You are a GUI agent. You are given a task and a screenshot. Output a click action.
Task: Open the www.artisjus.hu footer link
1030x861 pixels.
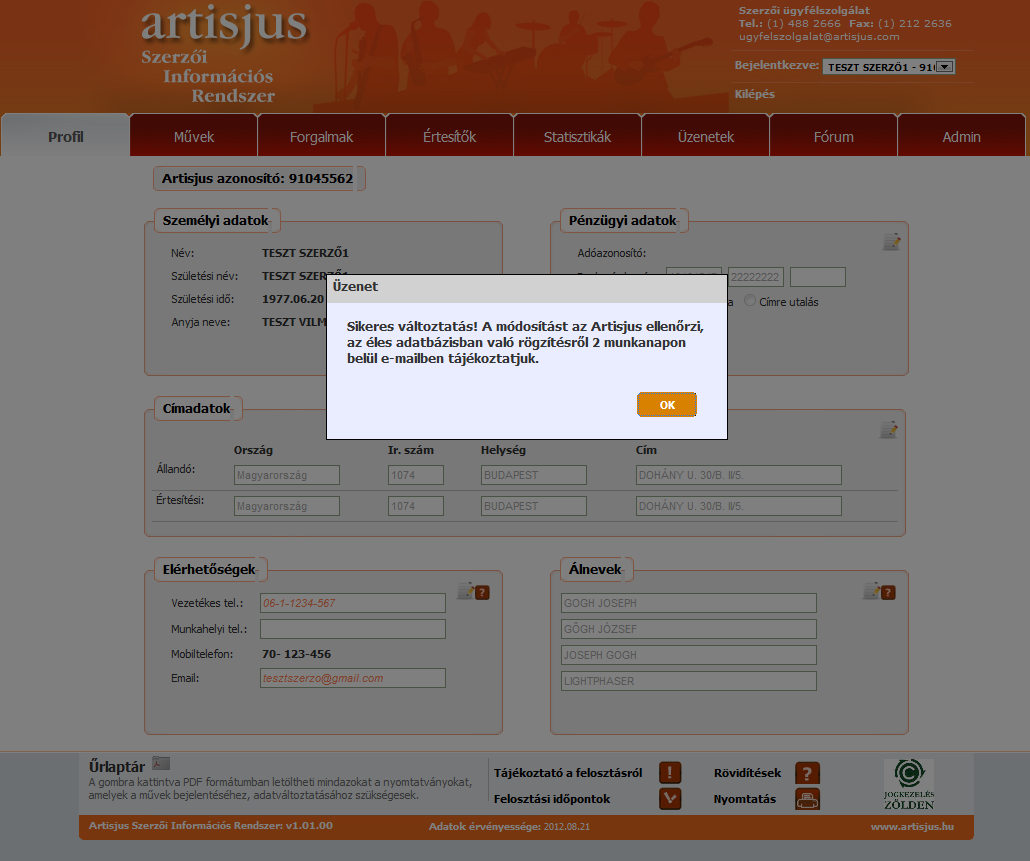[912, 827]
